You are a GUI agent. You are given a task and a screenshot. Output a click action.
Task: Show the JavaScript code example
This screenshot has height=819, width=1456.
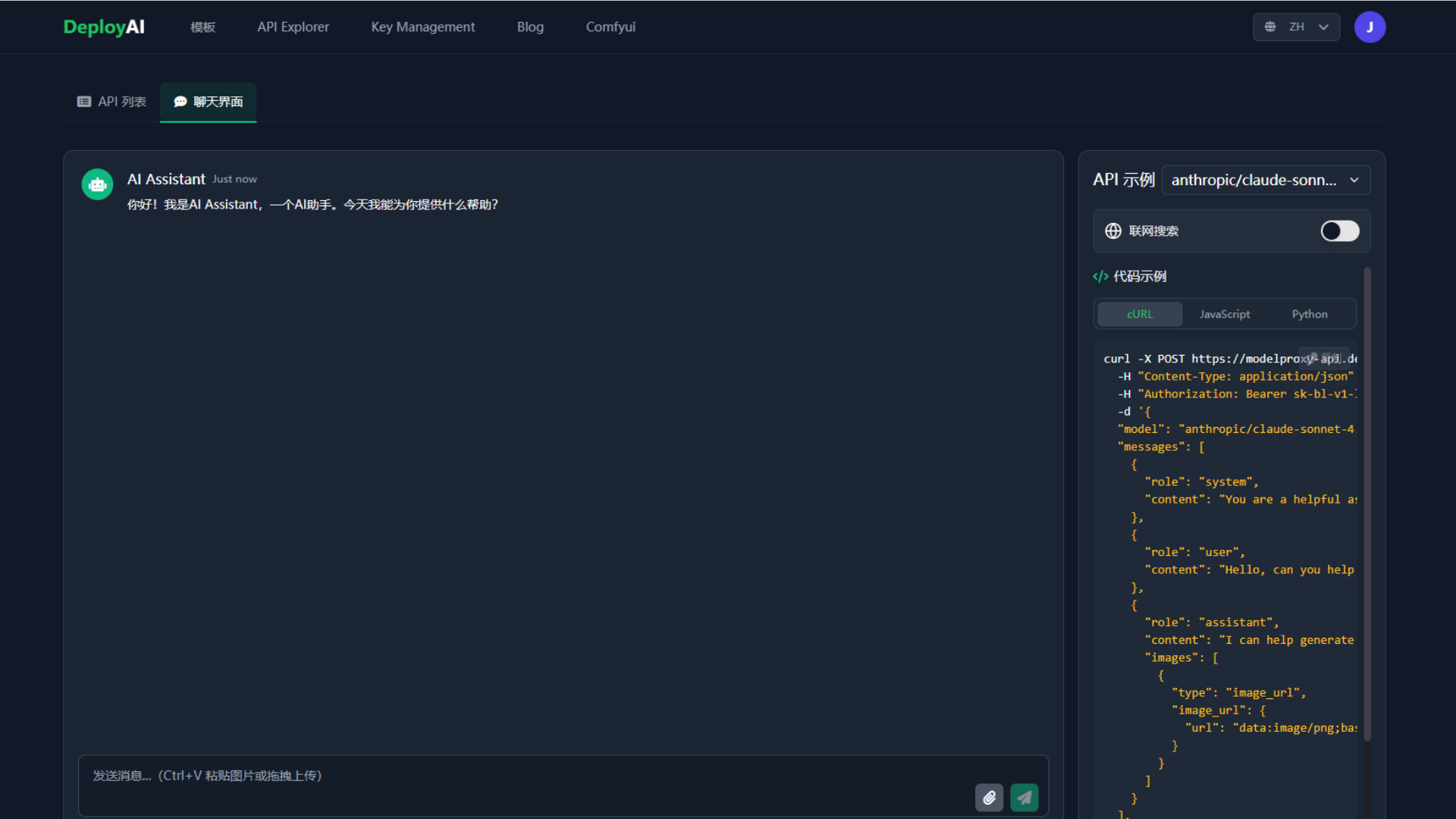tap(1224, 314)
